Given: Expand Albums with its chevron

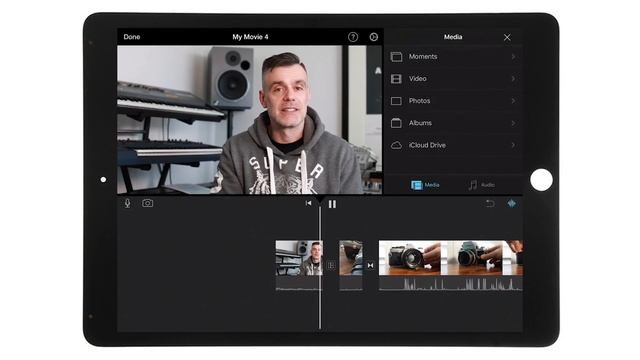Looking at the screenshot, I should coord(513,123).
